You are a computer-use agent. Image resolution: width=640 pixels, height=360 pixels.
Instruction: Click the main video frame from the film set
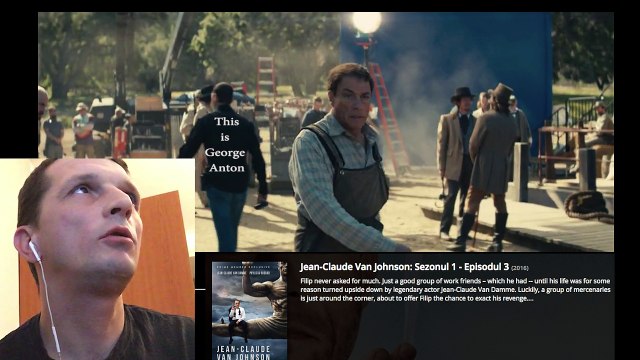pyautogui.click(x=326, y=131)
